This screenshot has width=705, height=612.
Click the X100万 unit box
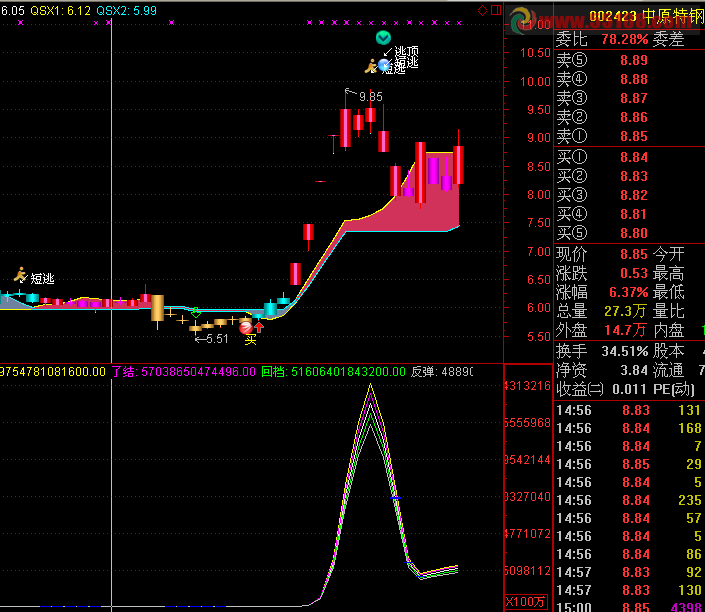pyautogui.click(x=526, y=602)
